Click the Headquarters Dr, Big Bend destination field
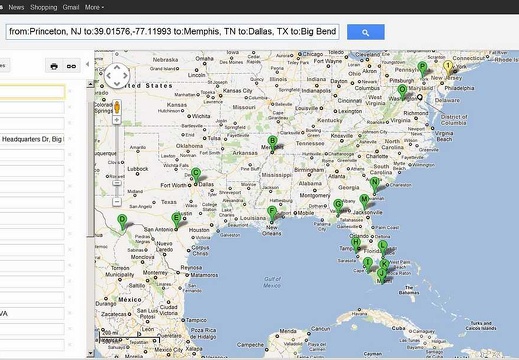Viewport: 519px width, 360px height. 32,139
